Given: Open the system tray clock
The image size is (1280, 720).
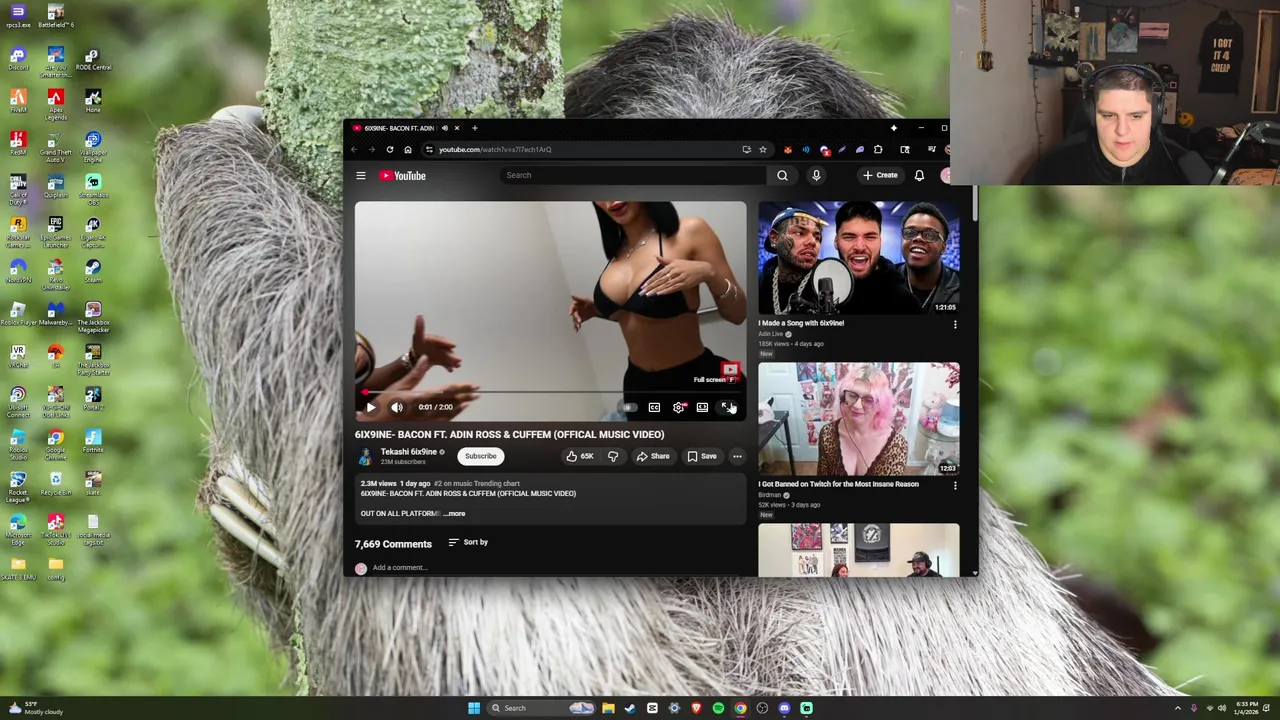Looking at the screenshot, I should click(x=1247, y=708).
